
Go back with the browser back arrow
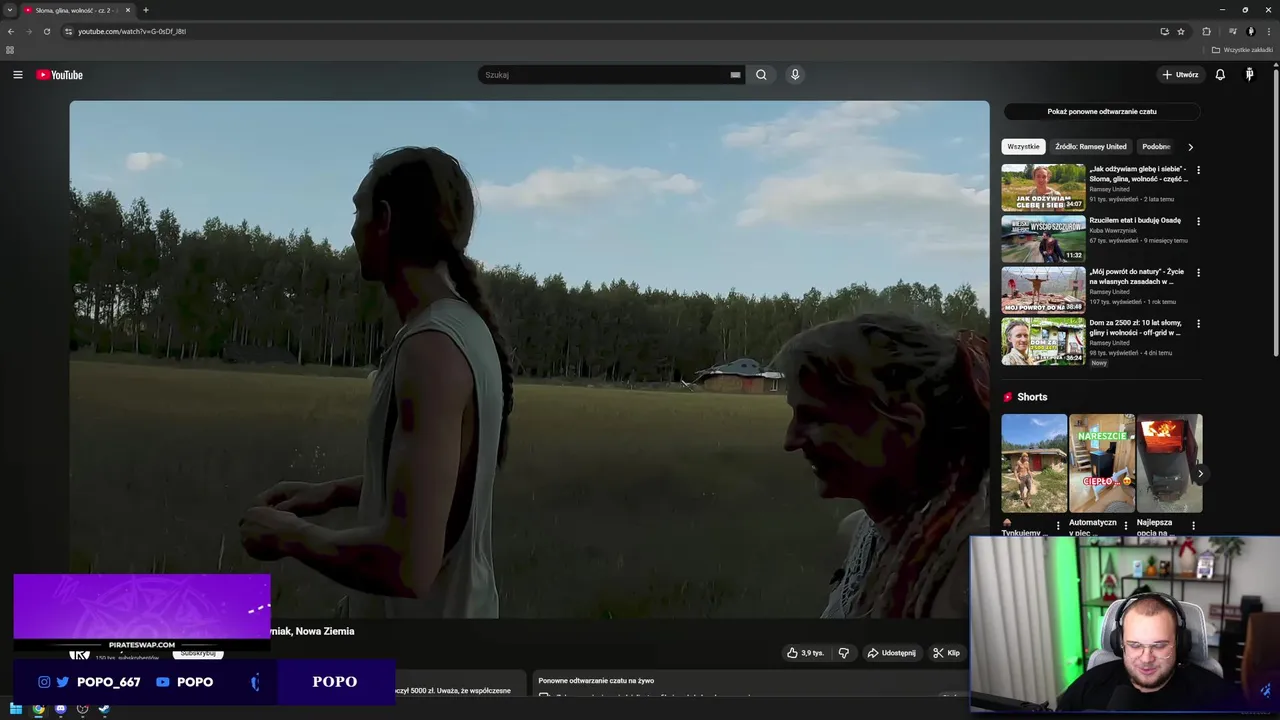(x=11, y=31)
